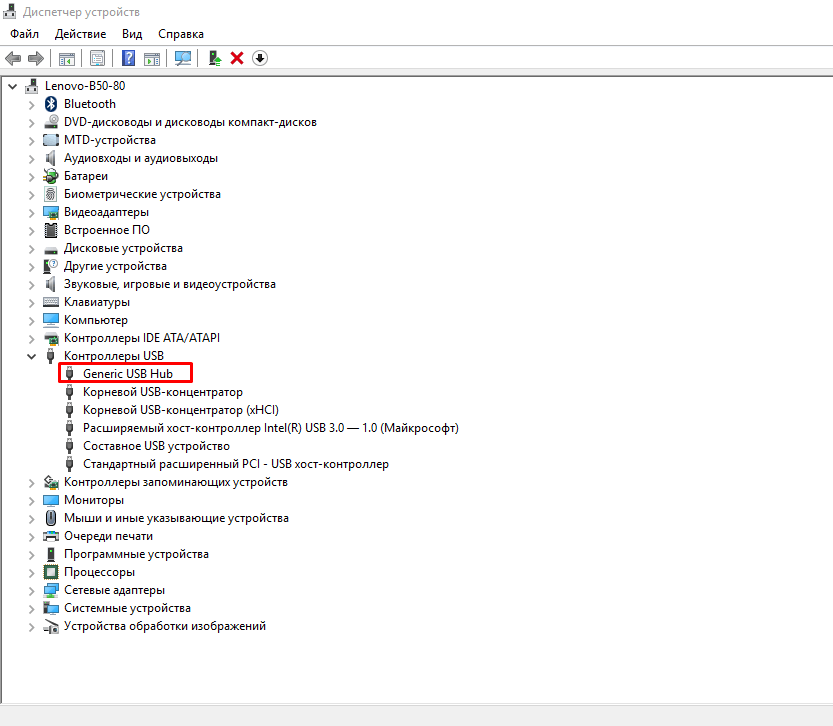Click the show/hide console tree icon

67,58
